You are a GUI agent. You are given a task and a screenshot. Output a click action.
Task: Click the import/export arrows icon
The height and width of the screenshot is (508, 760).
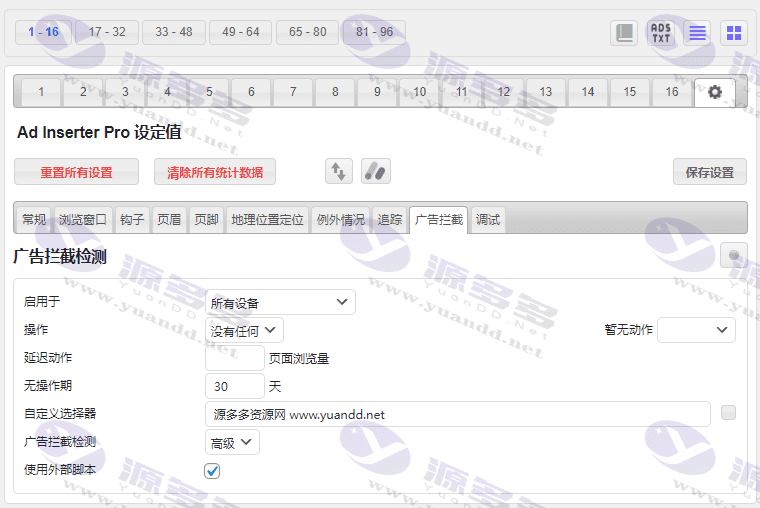coord(338,172)
